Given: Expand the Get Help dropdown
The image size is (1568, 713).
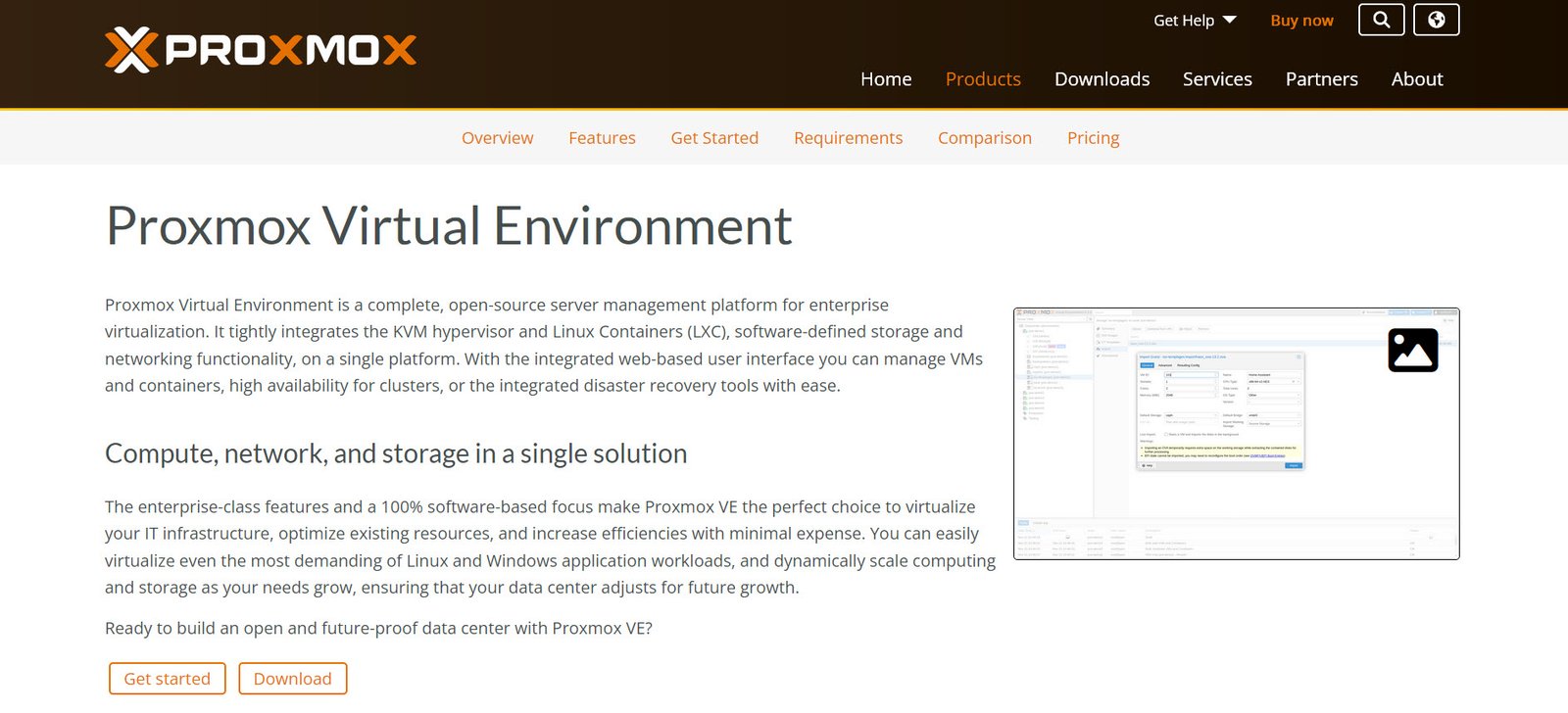Looking at the screenshot, I should pyautogui.click(x=1195, y=21).
